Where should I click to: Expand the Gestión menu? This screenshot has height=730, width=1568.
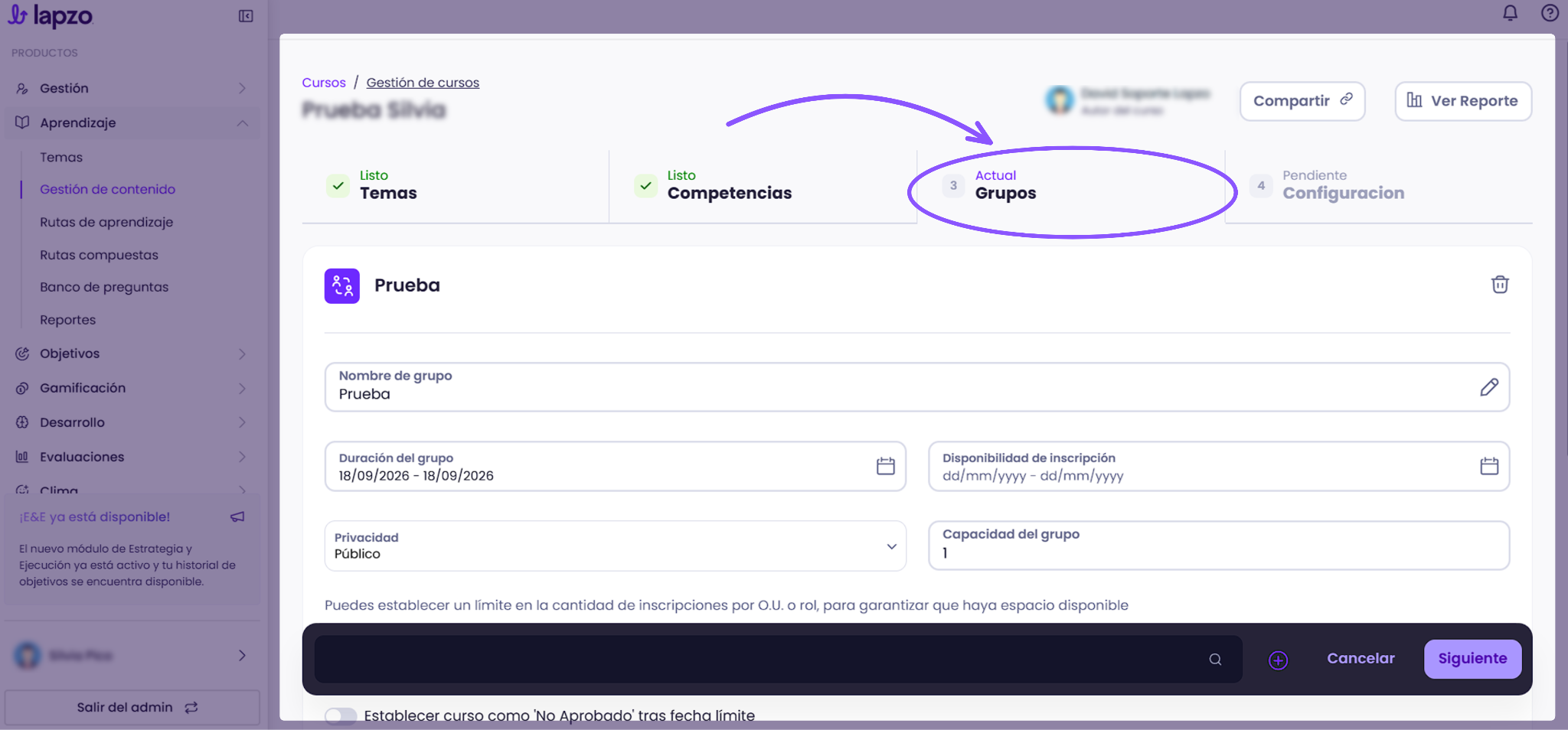132,89
